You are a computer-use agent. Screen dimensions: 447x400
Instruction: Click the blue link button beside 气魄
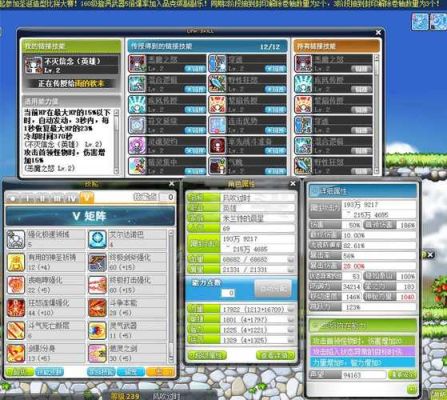(275, 171)
